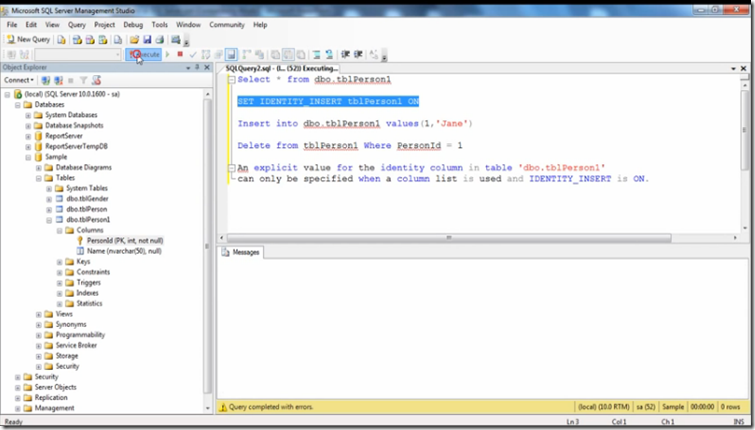Collapse the Select statement outline in the editor

[231, 79]
